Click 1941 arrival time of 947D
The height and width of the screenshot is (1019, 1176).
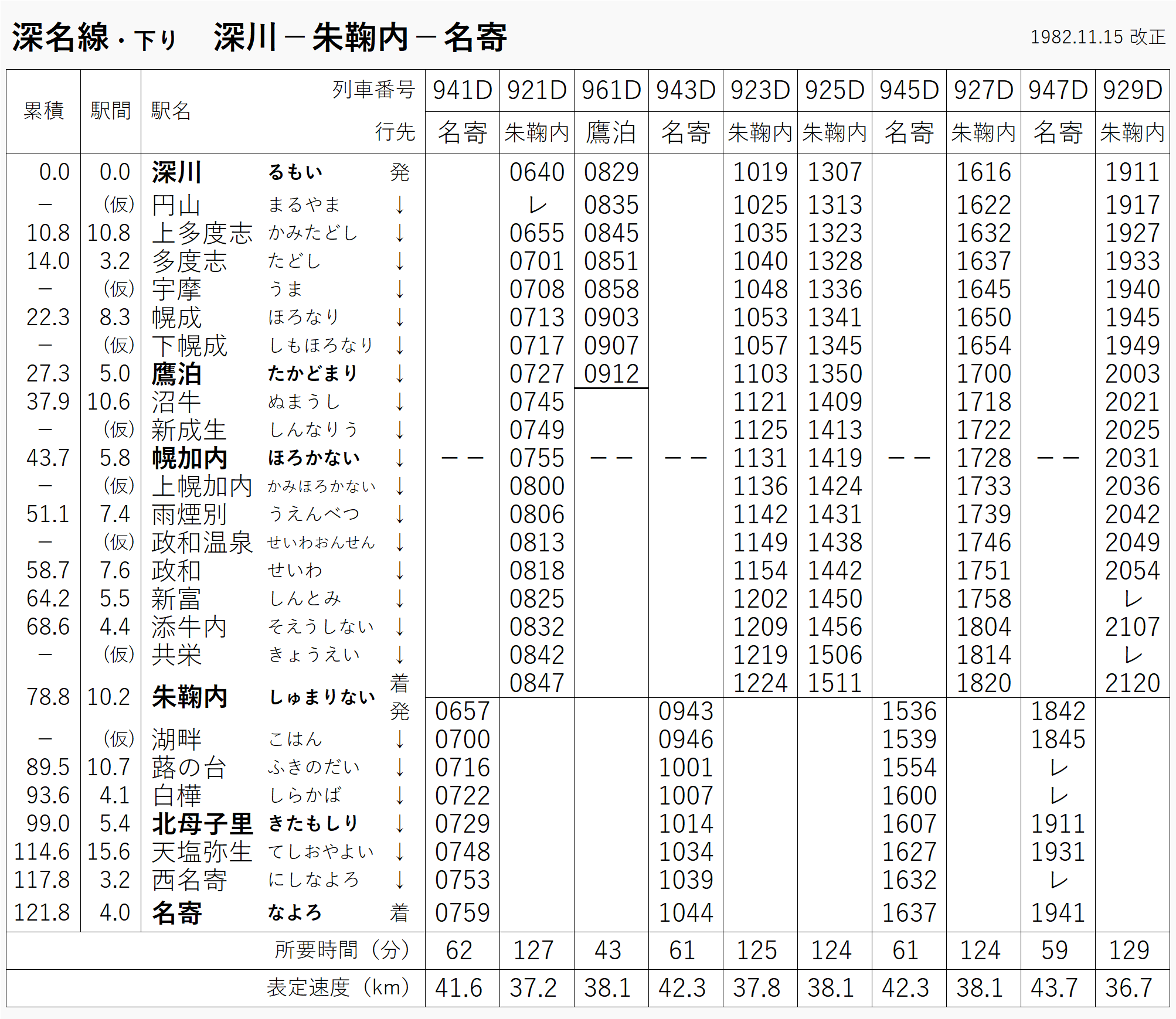click(x=1058, y=913)
